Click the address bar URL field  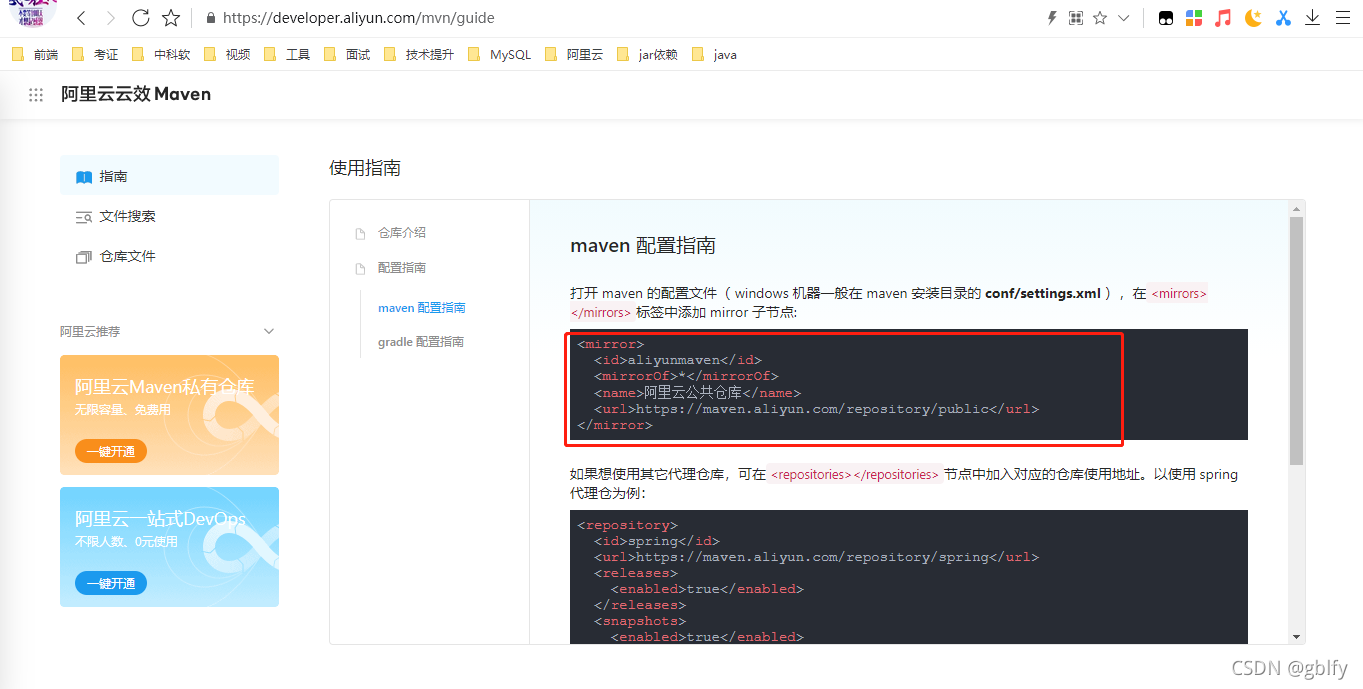(358, 18)
